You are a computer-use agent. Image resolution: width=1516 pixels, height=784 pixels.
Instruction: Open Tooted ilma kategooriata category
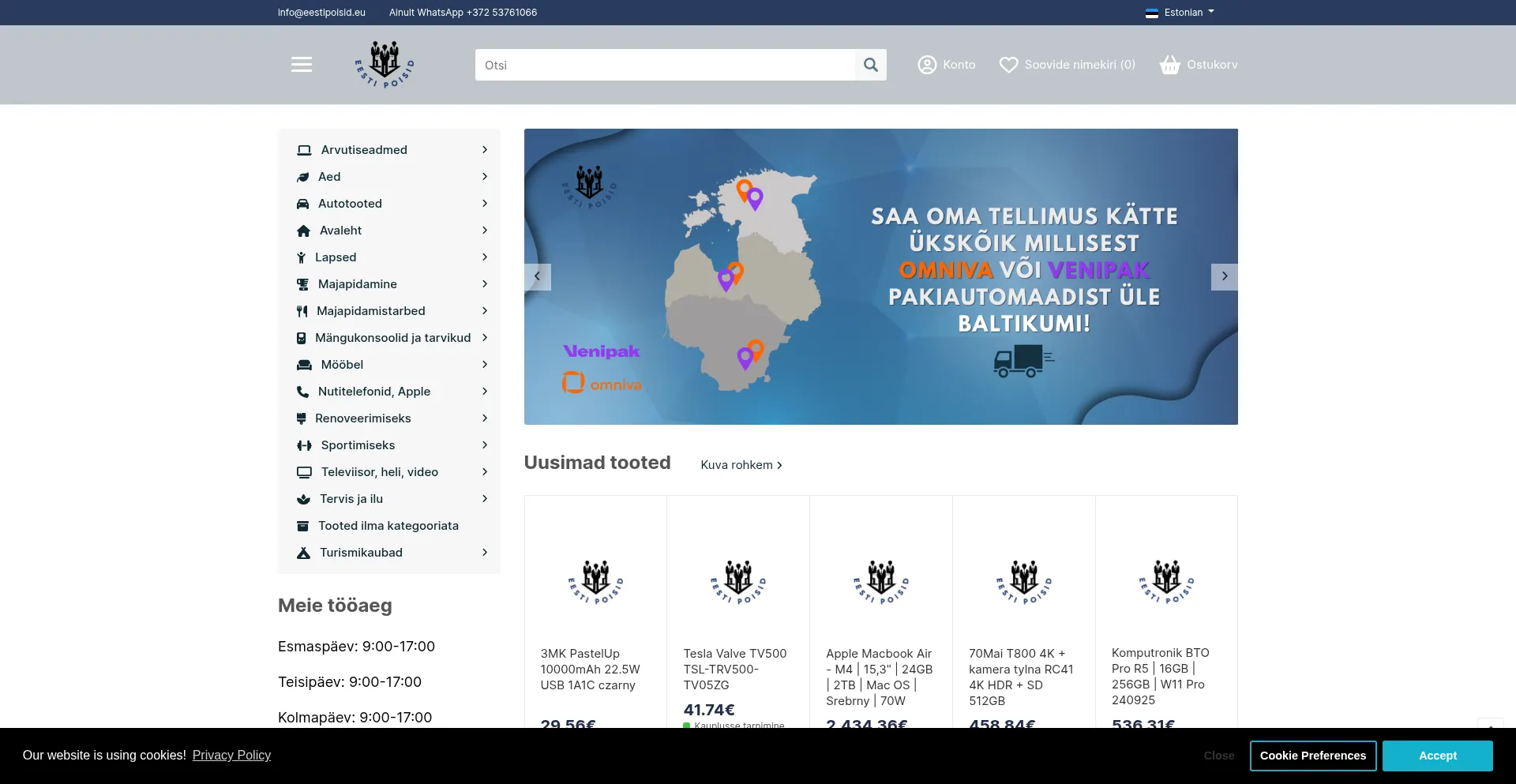[388, 526]
